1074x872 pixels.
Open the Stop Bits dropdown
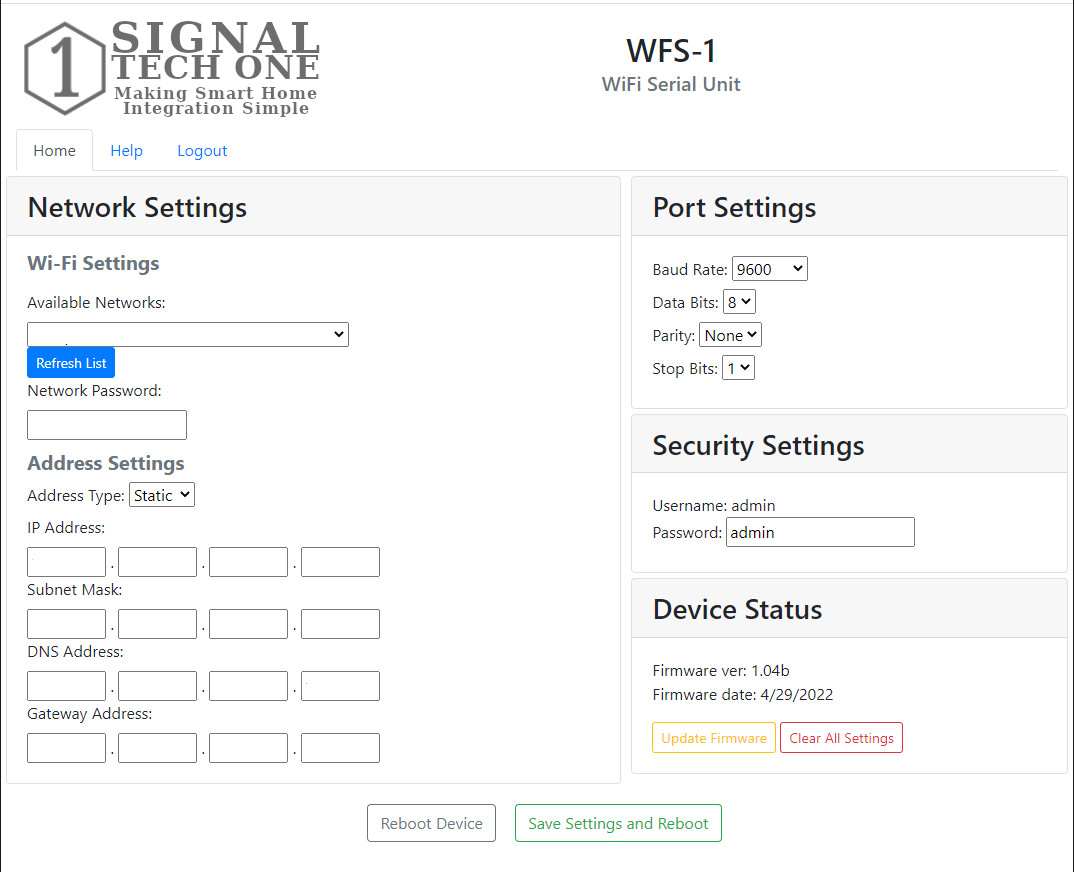coord(738,367)
